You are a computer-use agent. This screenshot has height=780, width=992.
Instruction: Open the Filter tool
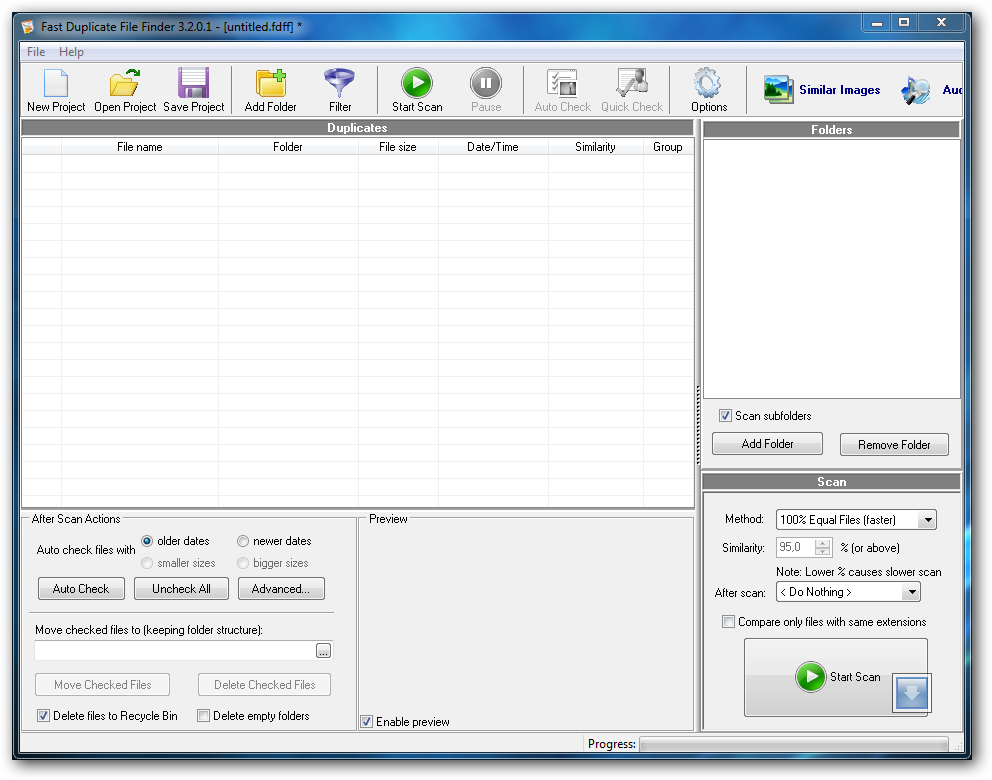click(339, 89)
